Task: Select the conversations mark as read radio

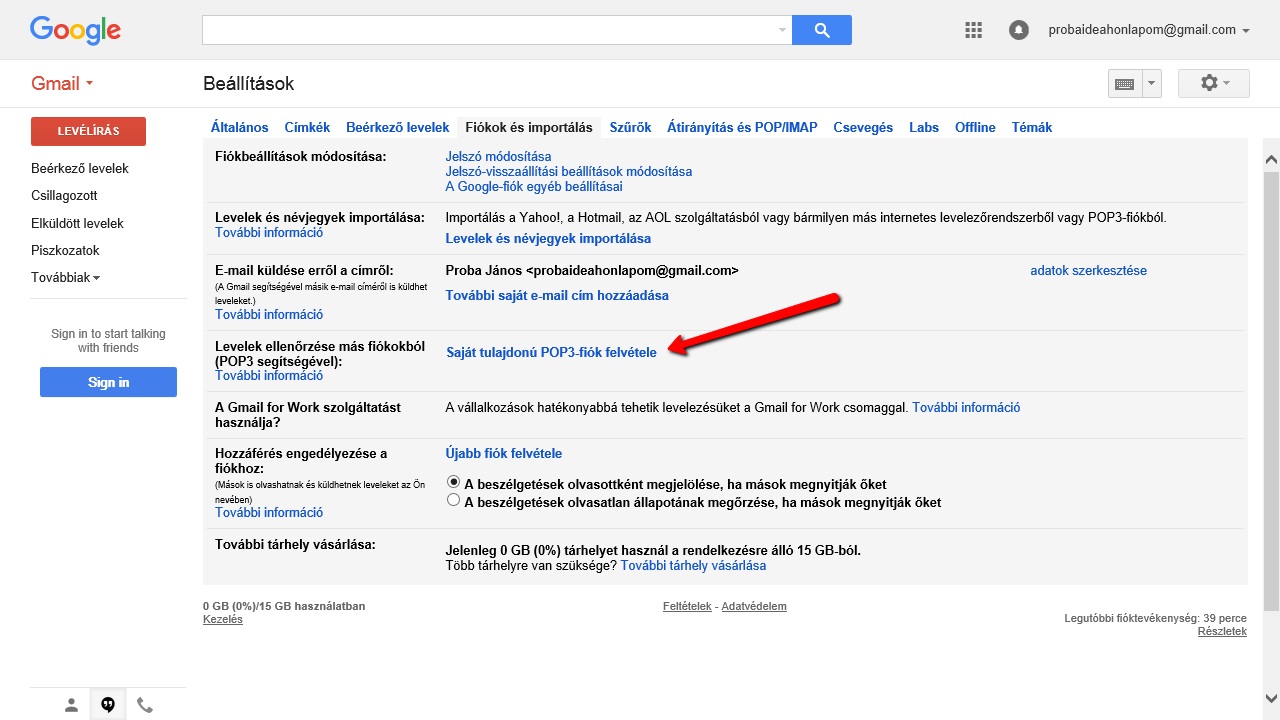Action: (454, 482)
